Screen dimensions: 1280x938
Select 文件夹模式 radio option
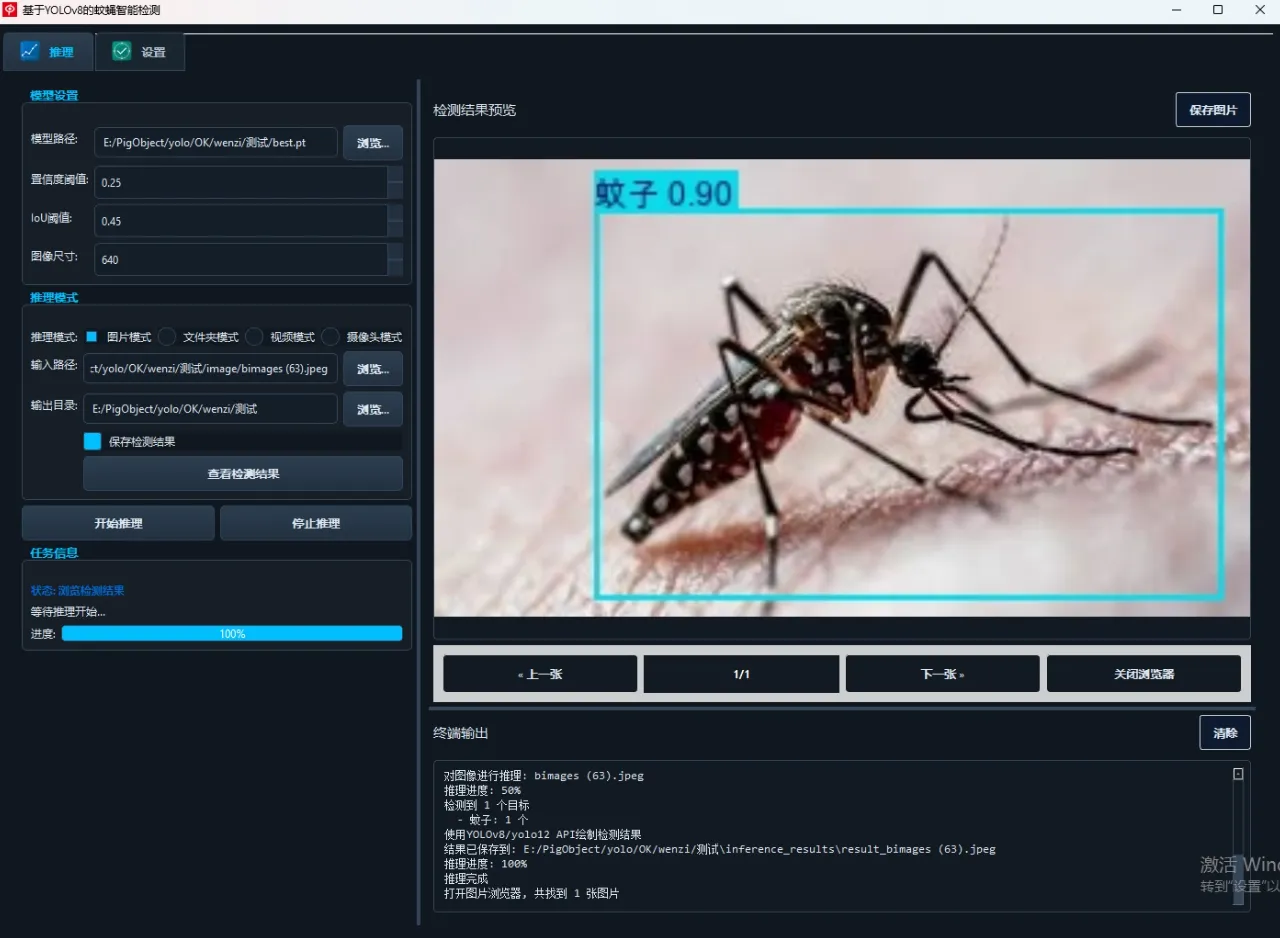coord(167,337)
